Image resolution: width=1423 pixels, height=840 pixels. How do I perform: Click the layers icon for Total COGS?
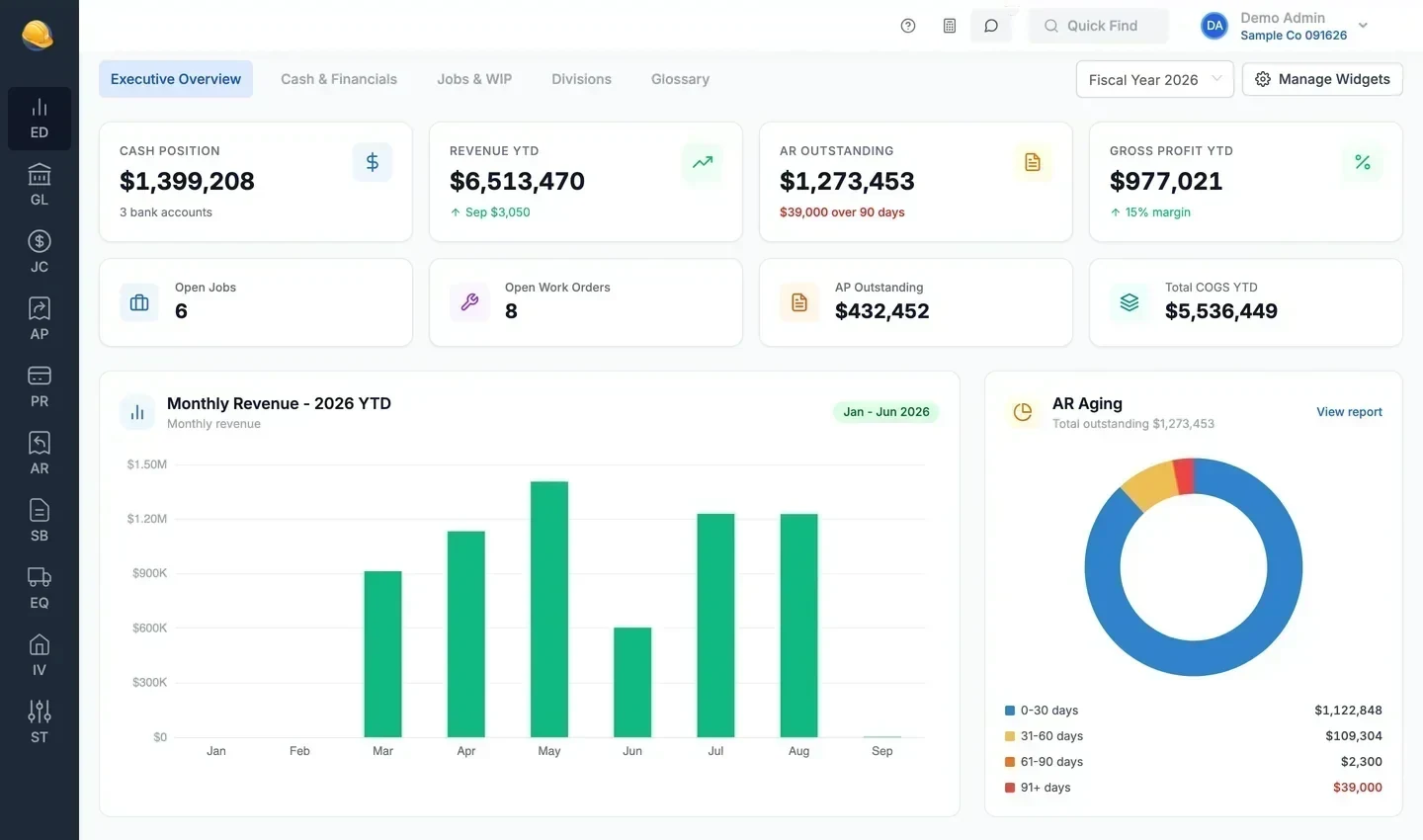tap(1130, 302)
